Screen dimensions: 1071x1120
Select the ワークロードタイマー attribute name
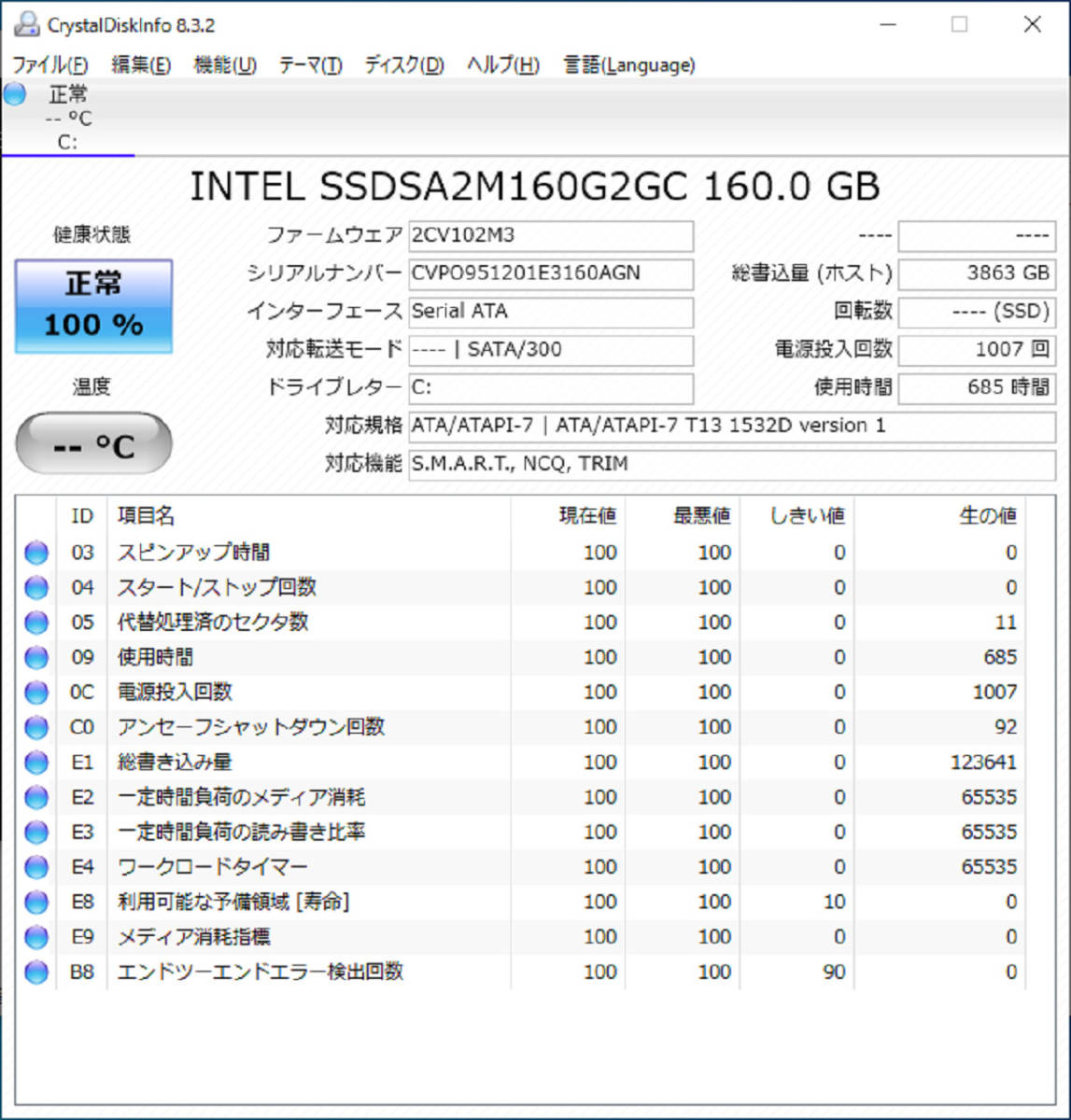click(x=213, y=867)
